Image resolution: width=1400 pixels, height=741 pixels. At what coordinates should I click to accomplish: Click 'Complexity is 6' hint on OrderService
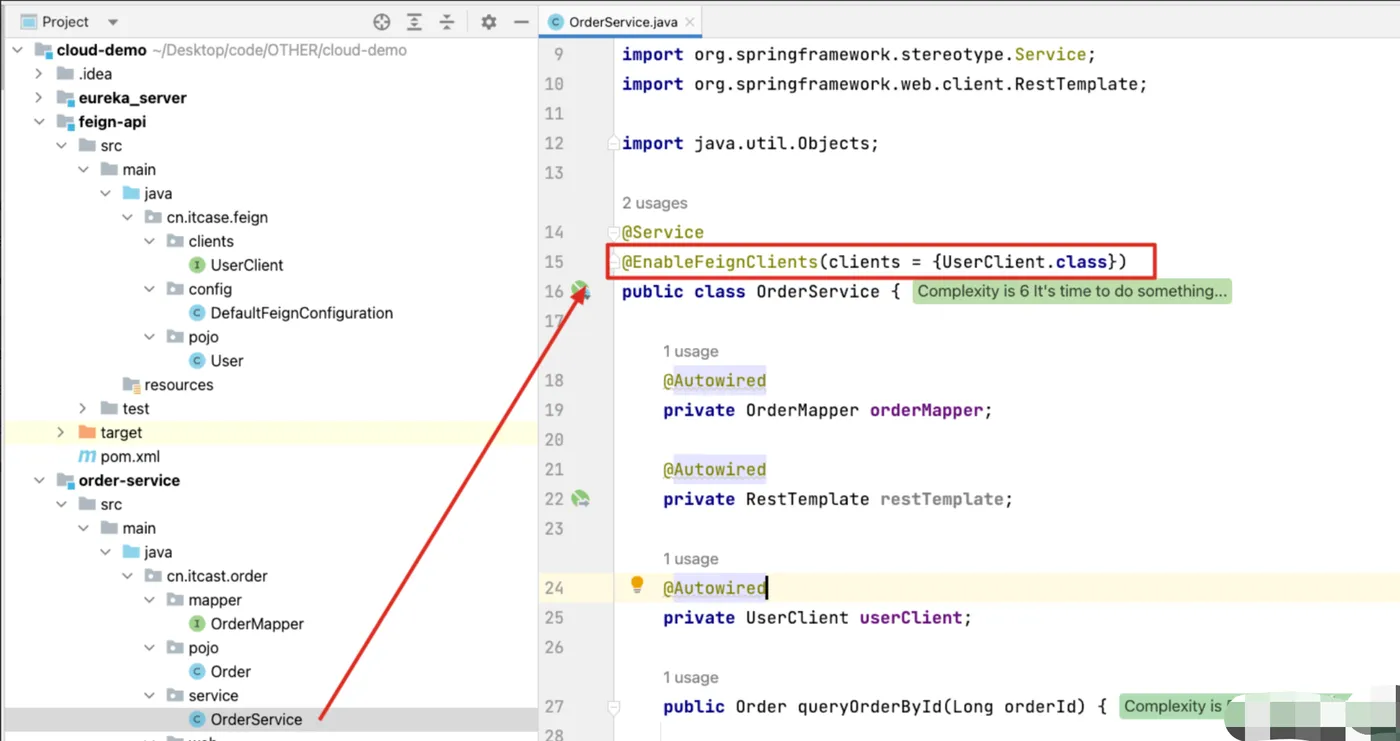(x=1072, y=291)
